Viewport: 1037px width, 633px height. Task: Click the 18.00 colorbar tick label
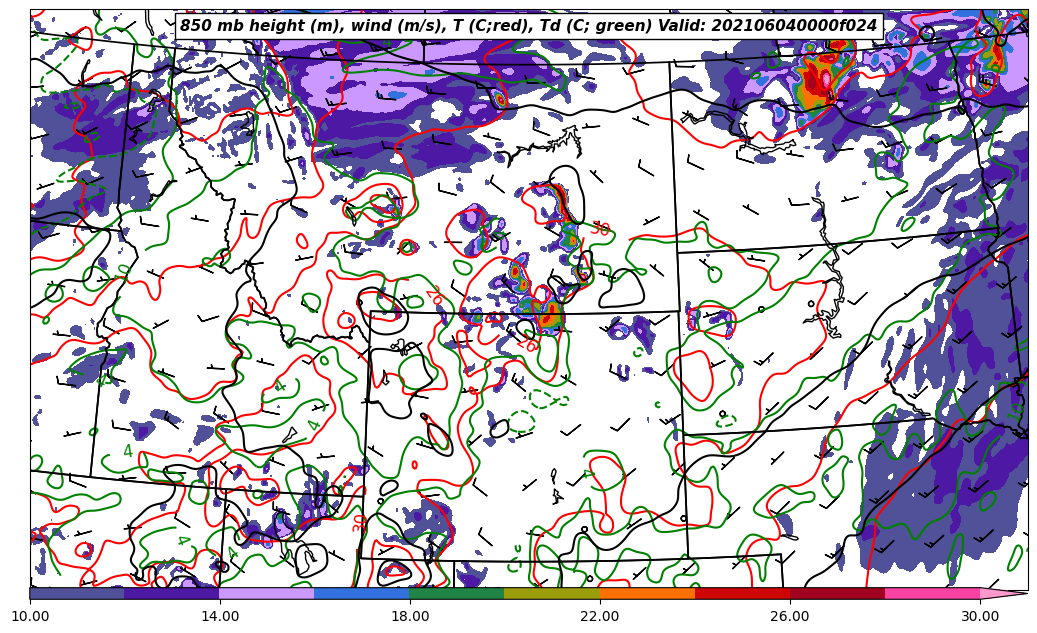(409, 616)
